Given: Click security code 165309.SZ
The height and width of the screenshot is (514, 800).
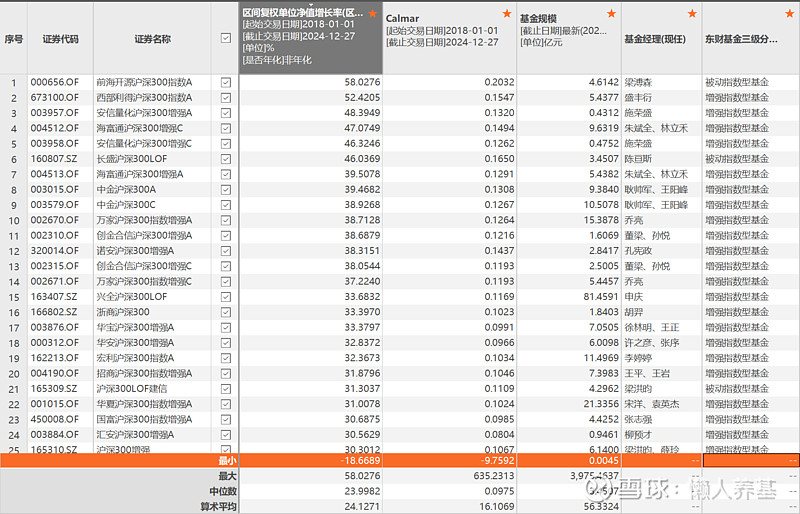Looking at the screenshot, I should coord(54,388).
